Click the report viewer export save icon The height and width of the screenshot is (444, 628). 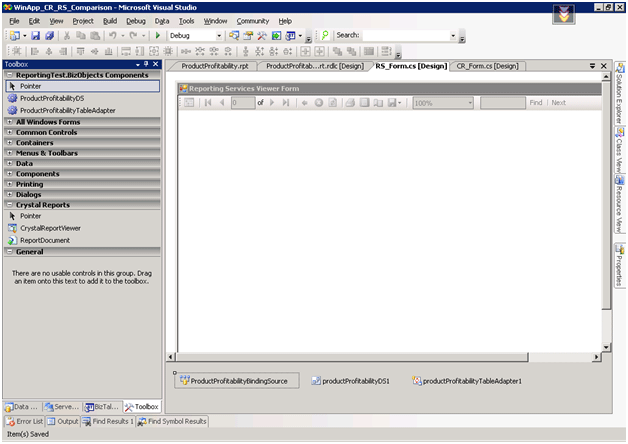394,103
